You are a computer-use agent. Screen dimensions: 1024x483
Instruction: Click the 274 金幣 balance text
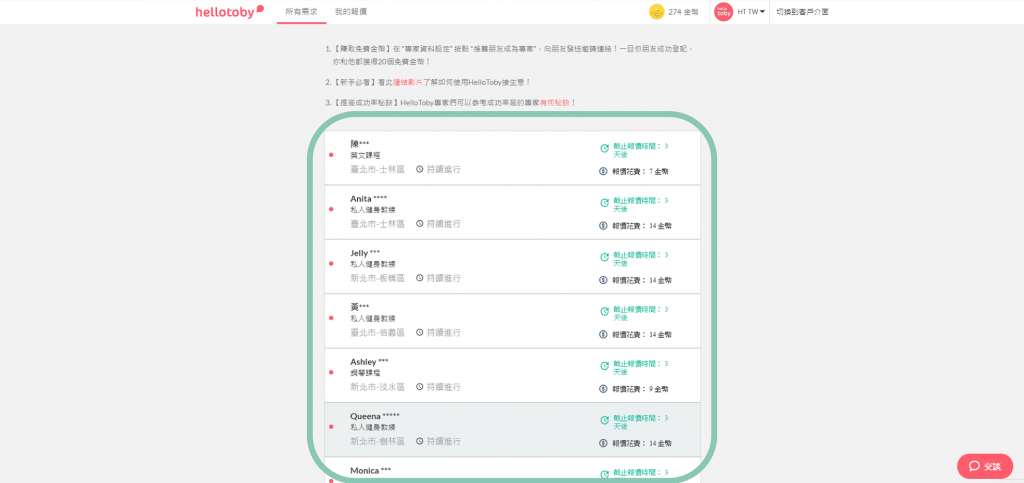pyautogui.click(x=684, y=12)
